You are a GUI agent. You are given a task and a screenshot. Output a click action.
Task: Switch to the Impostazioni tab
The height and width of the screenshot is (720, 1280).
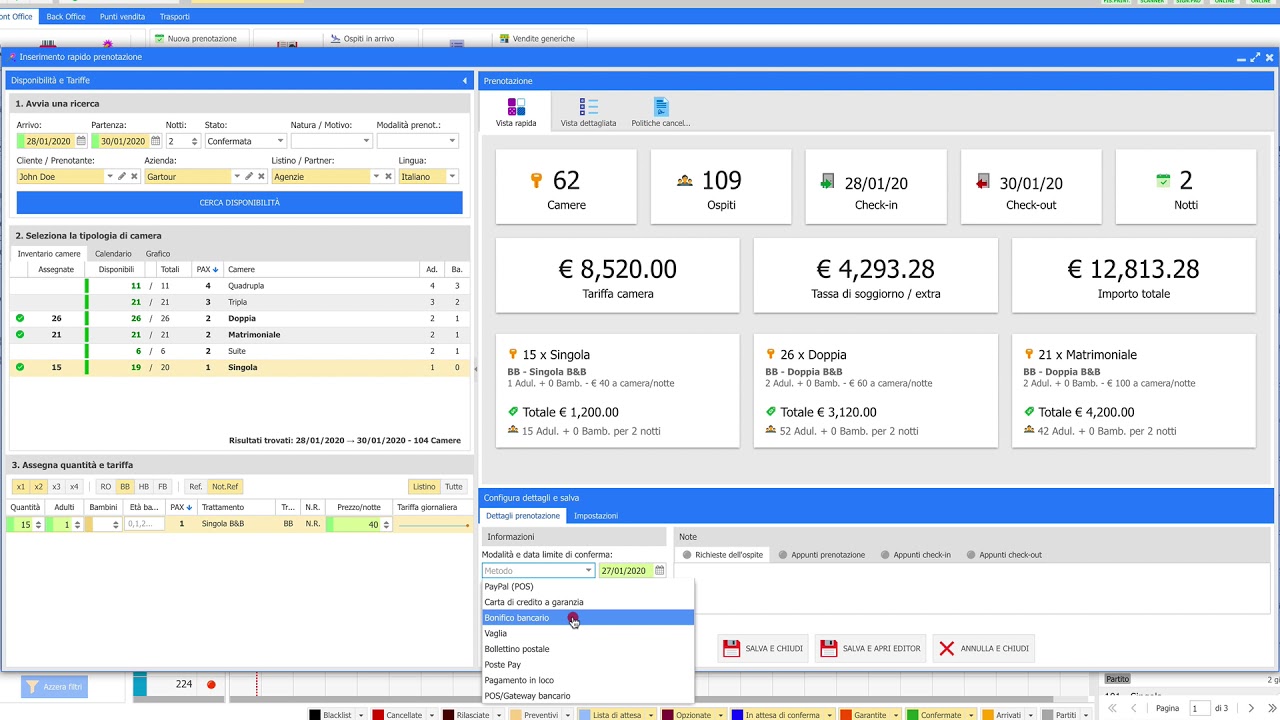(595, 516)
